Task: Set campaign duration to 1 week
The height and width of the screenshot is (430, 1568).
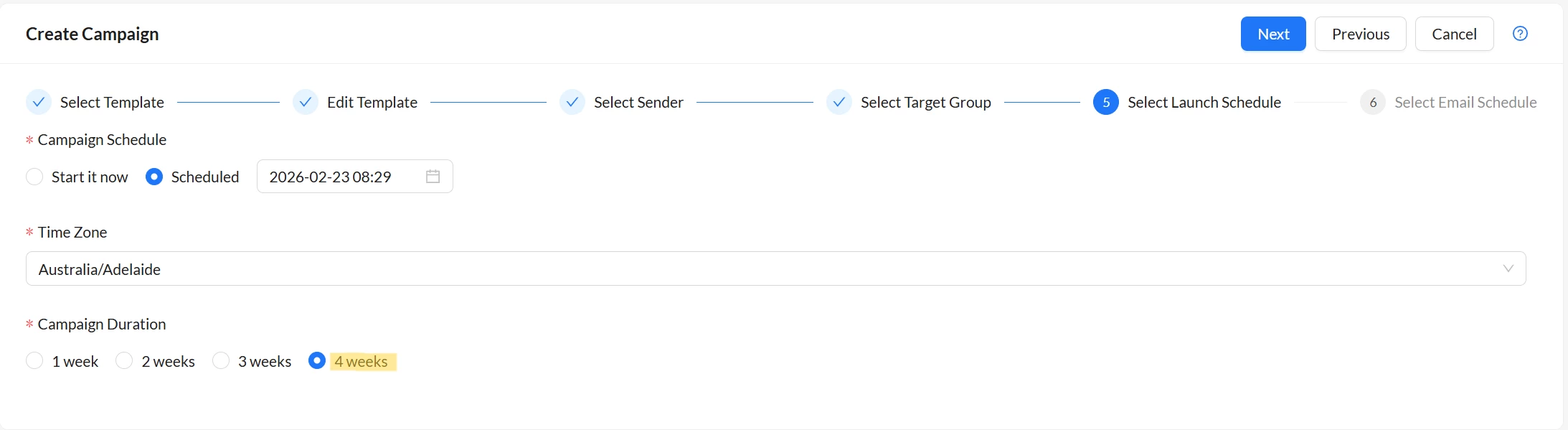Action: click(x=34, y=361)
